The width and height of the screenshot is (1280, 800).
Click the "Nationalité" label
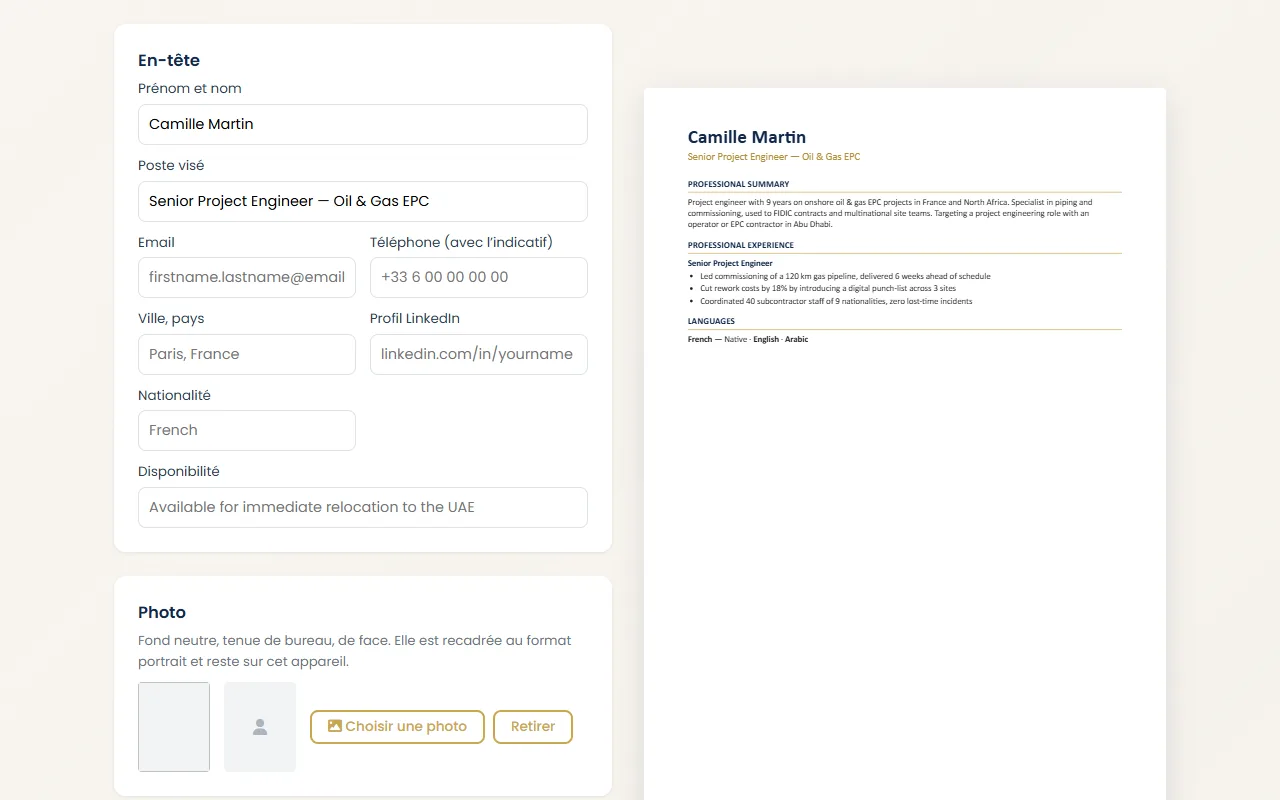point(174,395)
